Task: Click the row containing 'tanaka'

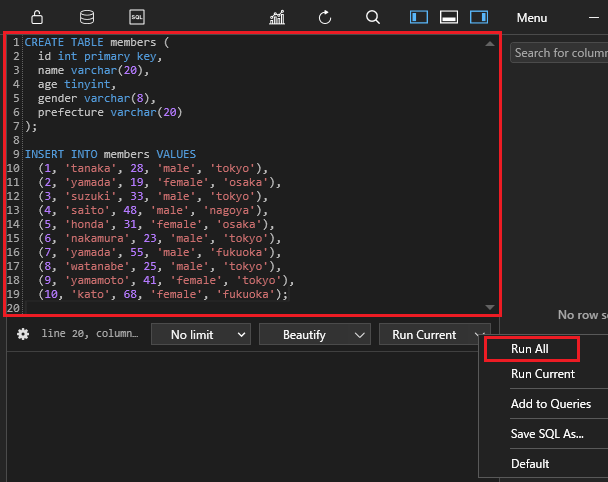Action: [153, 168]
